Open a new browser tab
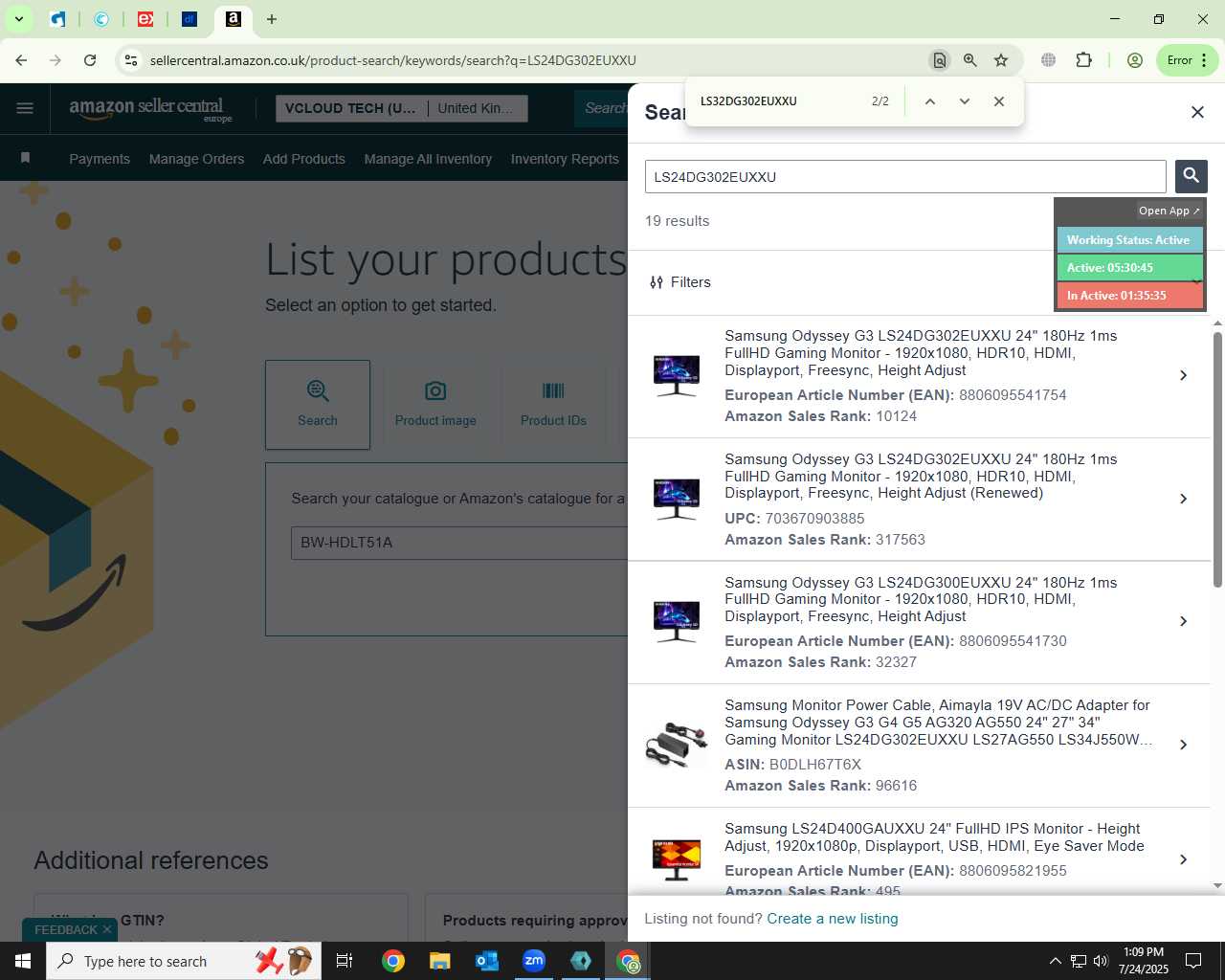 tap(272, 19)
